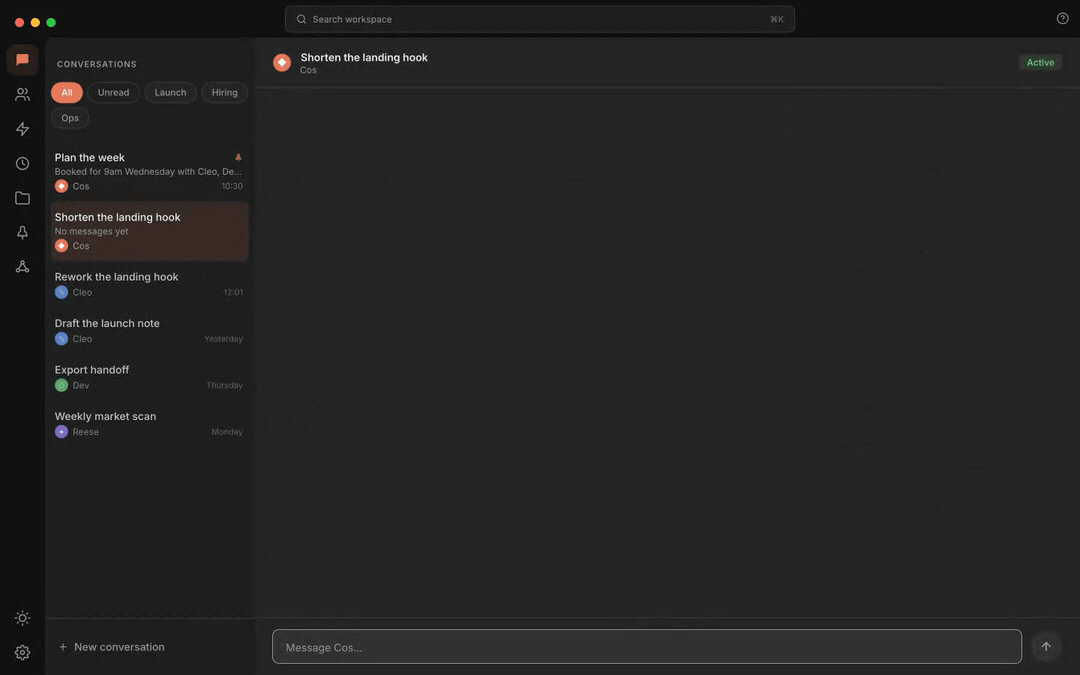
Task: Open the Draft the launch note conversation
Action: click(149, 331)
